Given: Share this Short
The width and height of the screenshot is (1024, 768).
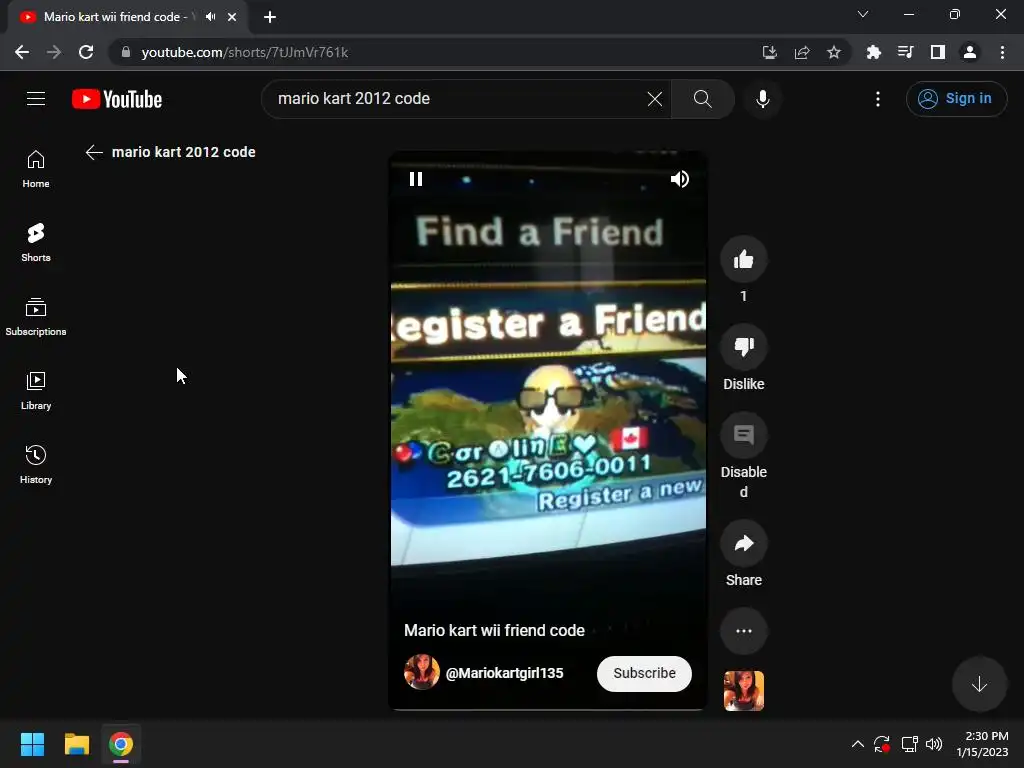Looking at the screenshot, I should click(743, 543).
